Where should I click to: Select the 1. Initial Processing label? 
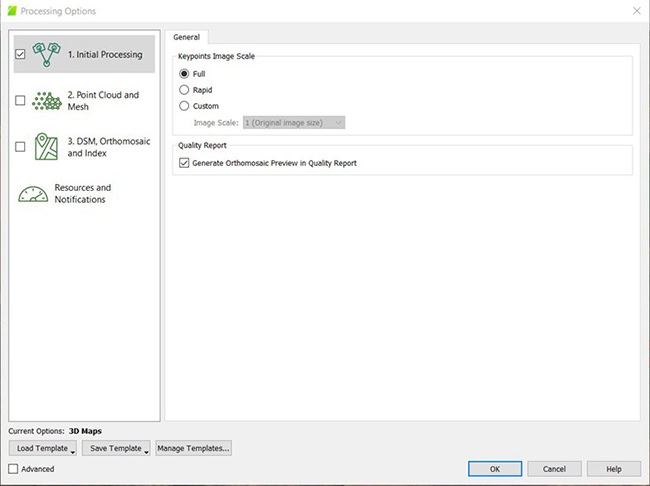(105, 54)
